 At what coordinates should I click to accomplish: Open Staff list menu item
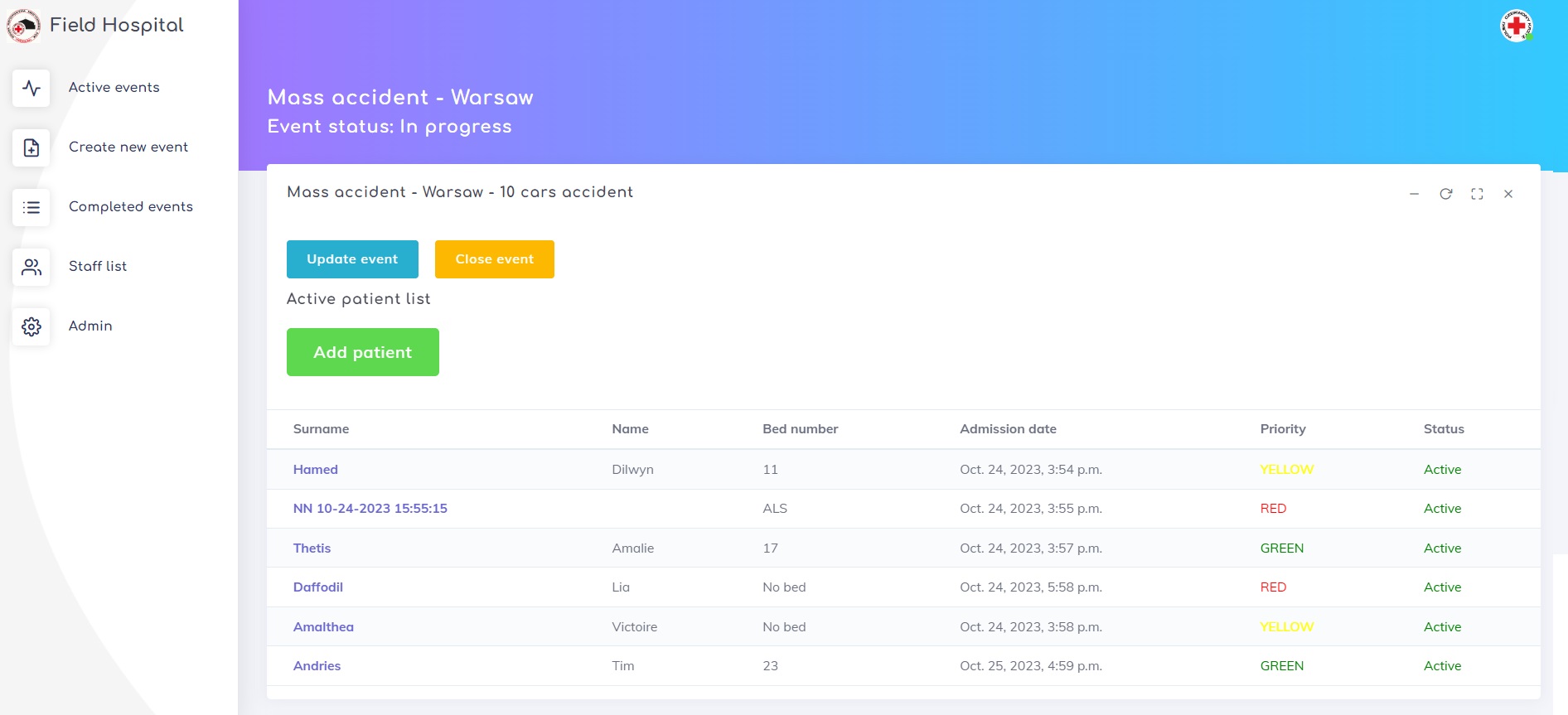98,267
